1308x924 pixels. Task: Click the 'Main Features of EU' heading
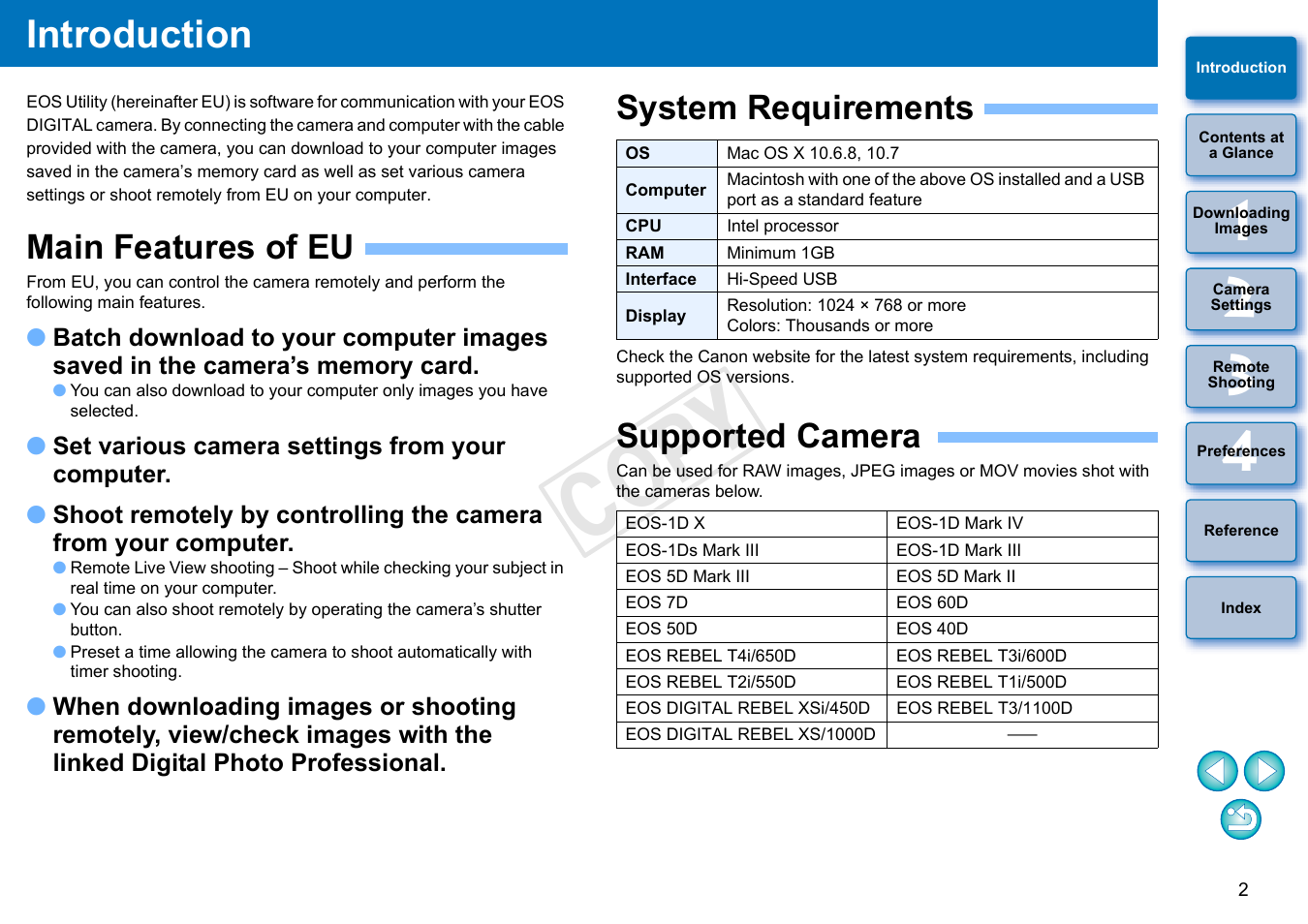[190, 248]
